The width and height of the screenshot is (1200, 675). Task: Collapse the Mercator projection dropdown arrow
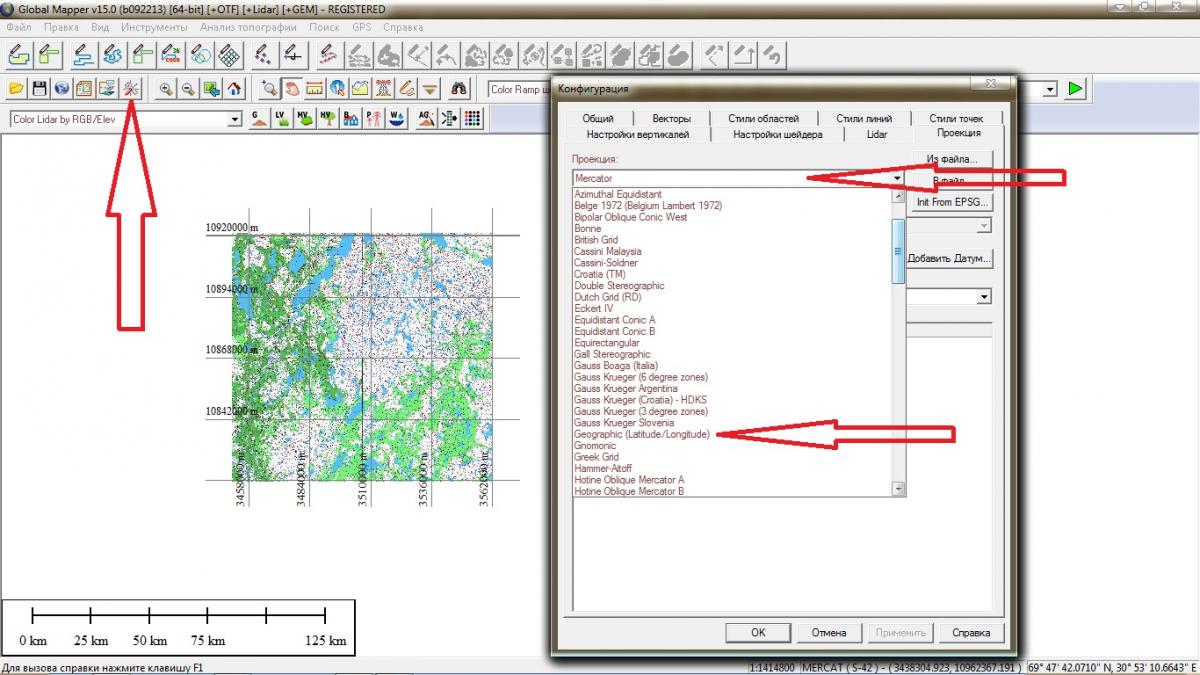point(897,178)
